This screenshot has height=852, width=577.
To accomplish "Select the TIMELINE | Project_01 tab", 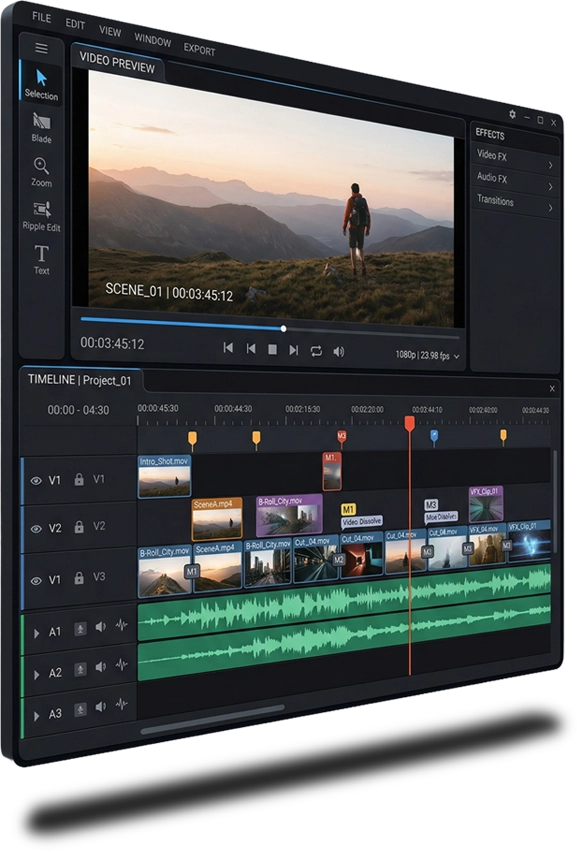I will point(80,380).
